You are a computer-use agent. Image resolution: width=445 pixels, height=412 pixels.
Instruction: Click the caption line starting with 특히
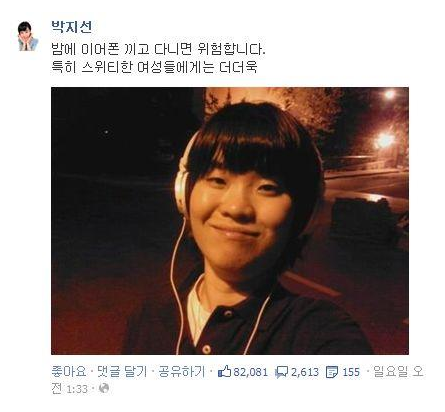coord(154,67)
